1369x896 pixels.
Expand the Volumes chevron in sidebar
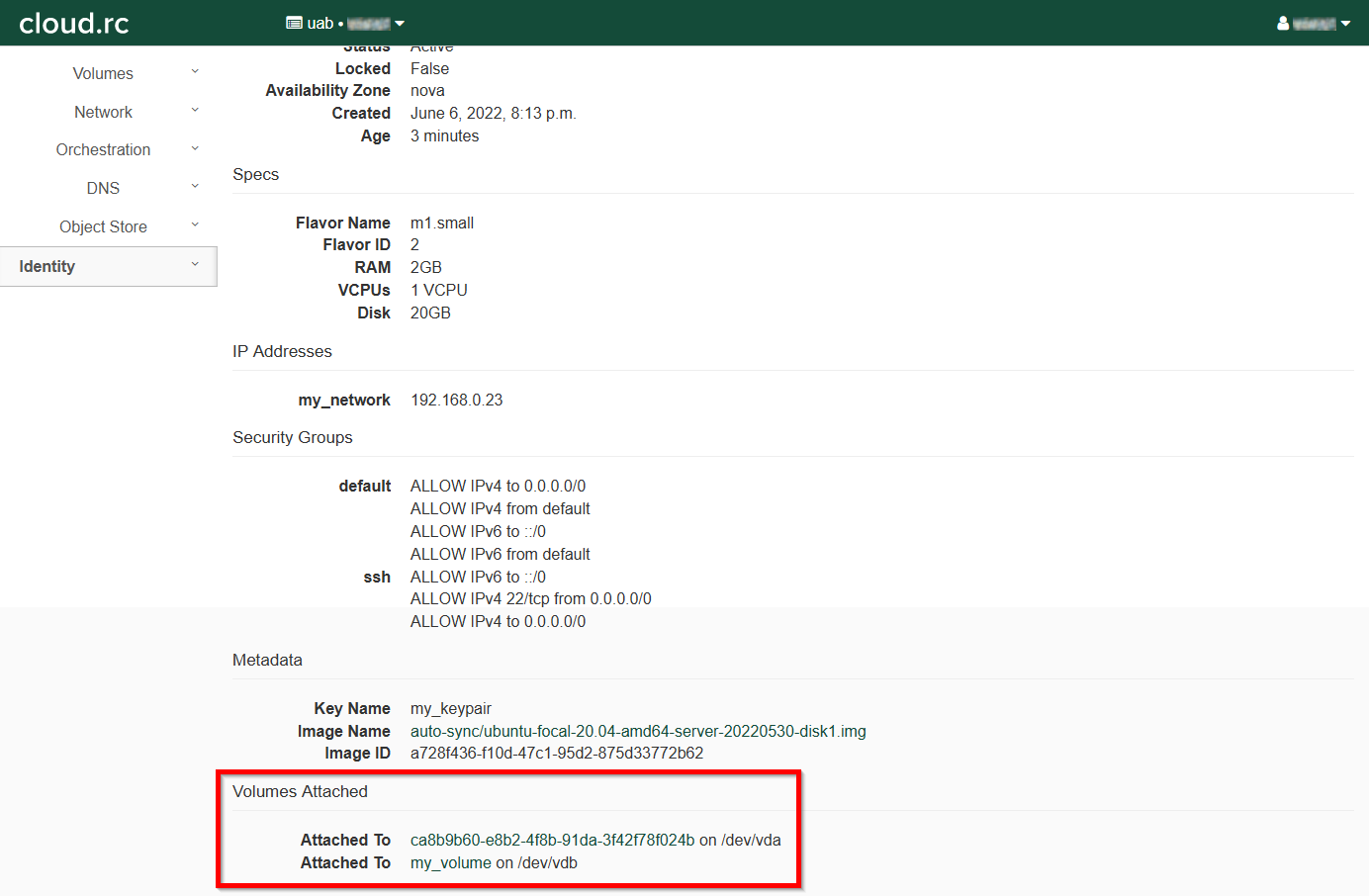point(195,71)
